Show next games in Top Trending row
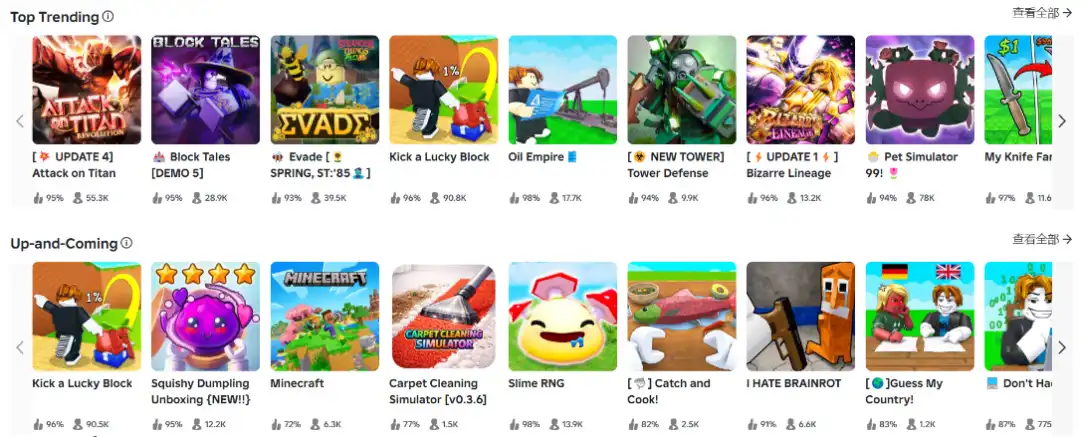 click(1061, 121)
